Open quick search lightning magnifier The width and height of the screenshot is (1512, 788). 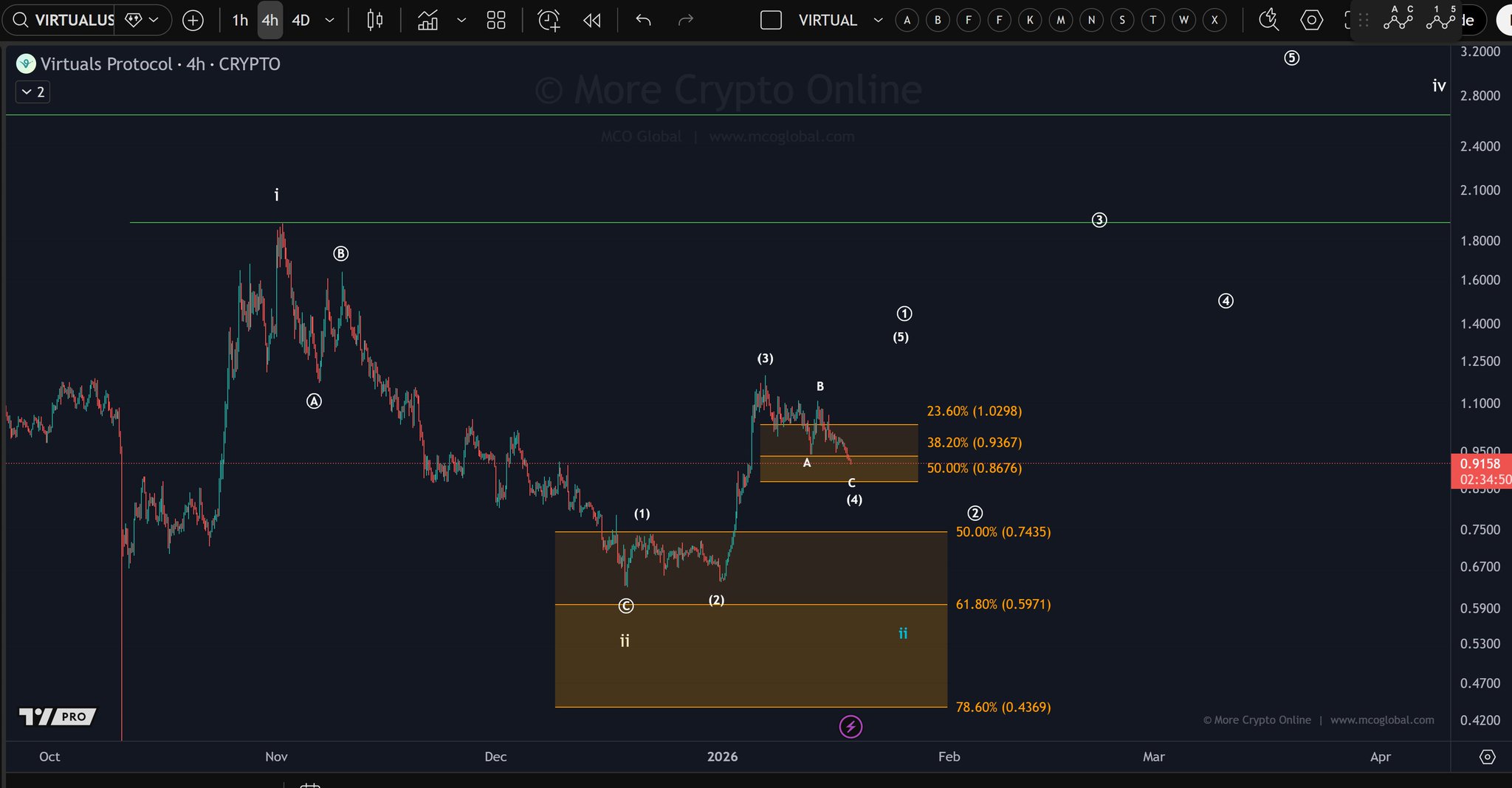(x=1268, y=20)
